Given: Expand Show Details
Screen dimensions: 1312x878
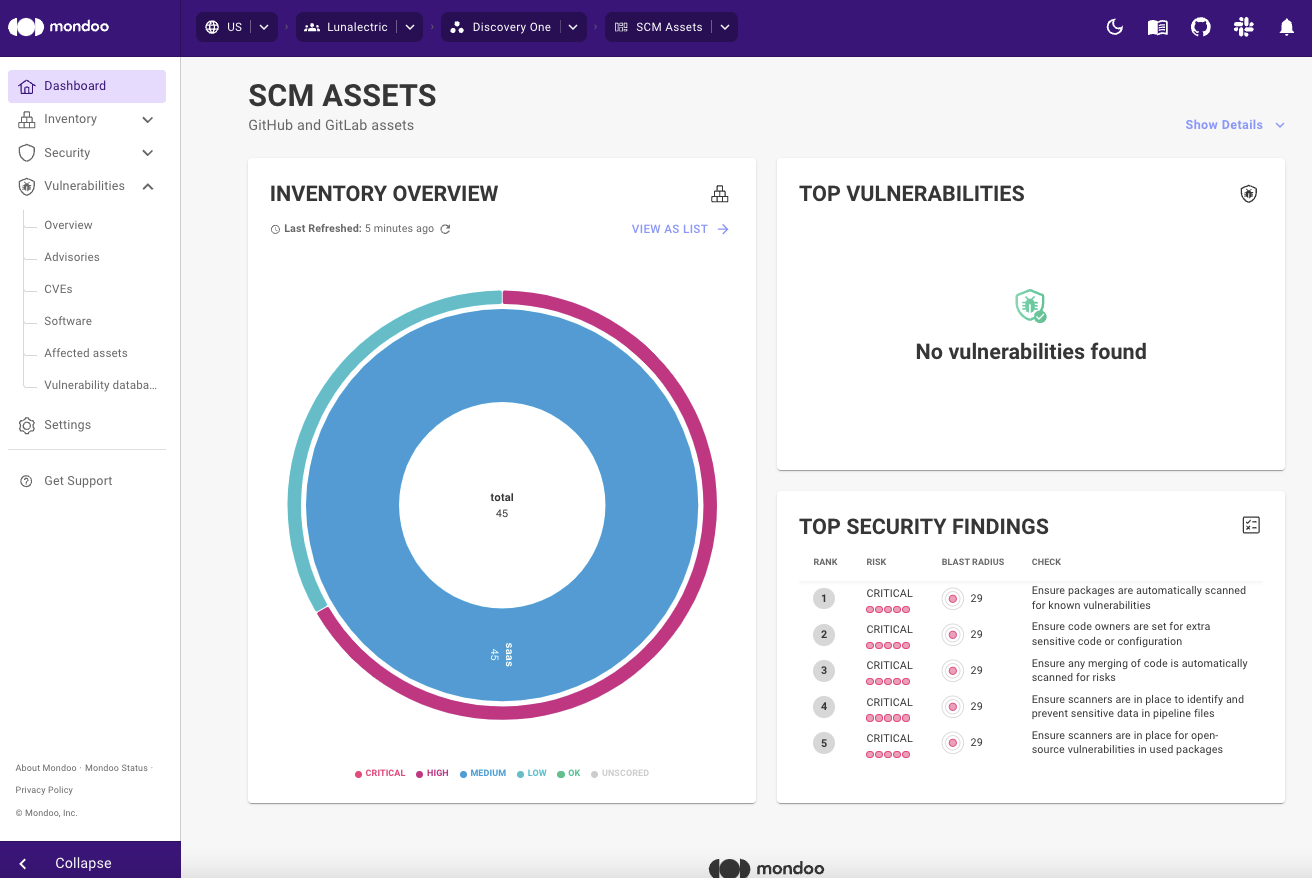Looking at the screenshot, I should pyautogui.click(x=1234, y=125).
